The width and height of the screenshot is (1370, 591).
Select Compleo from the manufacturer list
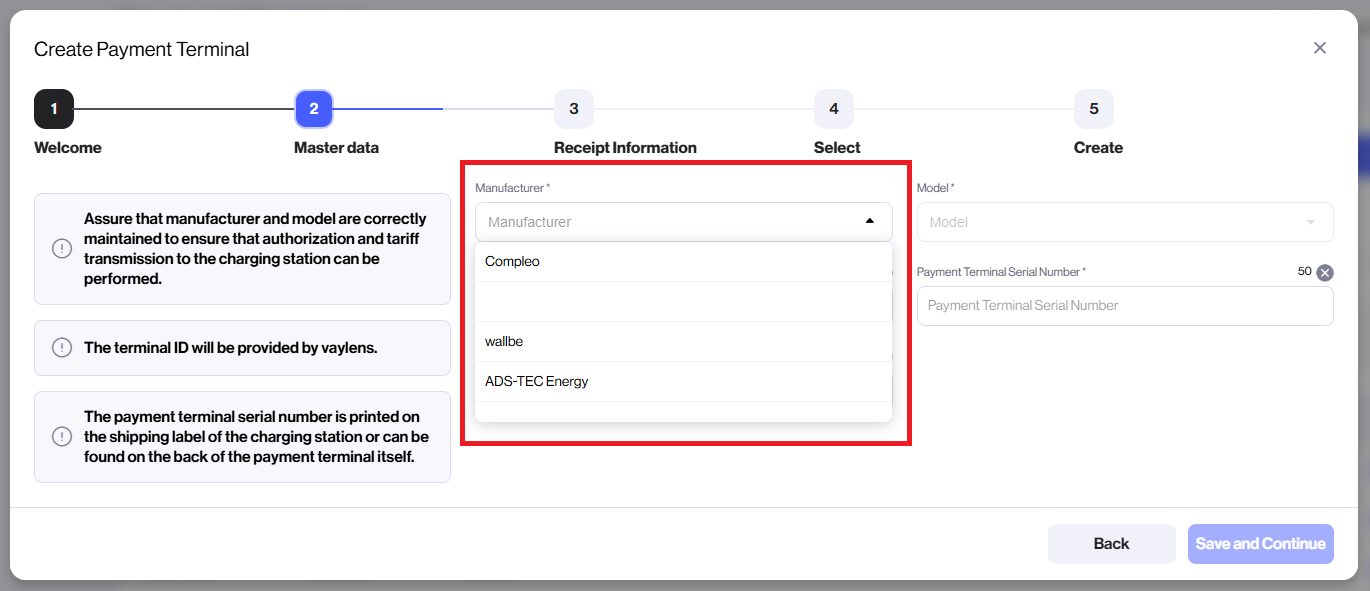click(x=512, y=261)
